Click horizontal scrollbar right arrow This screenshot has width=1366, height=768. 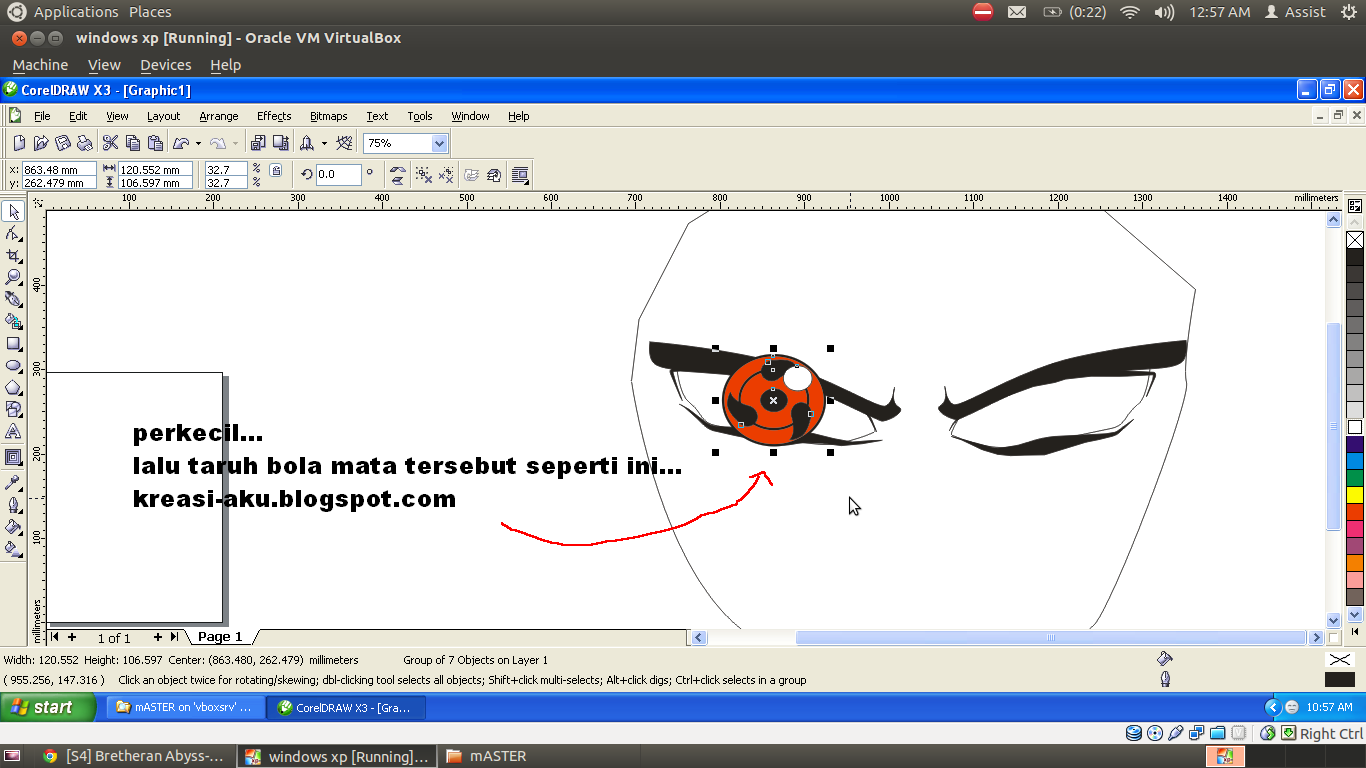[x=1316, y=637]
